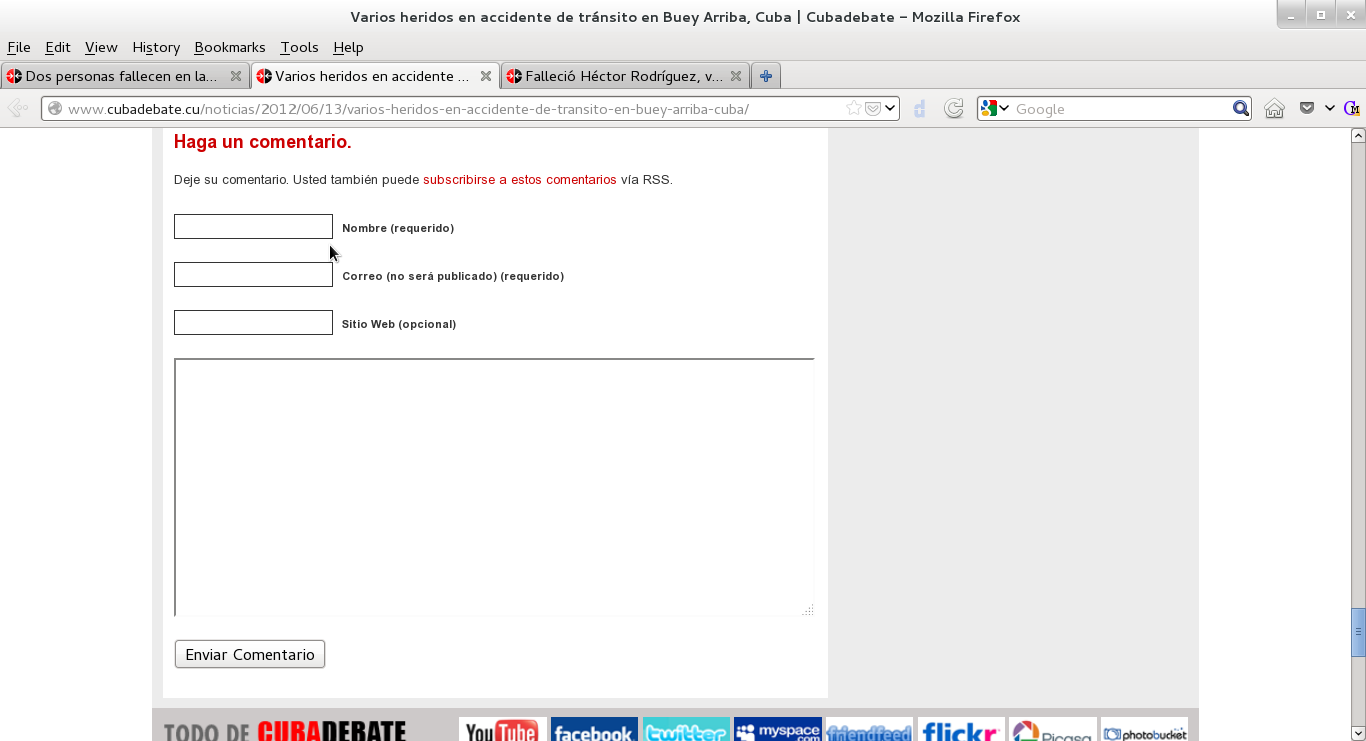The image size is (1366, 741).
Task: Click the back navigation arrow
Action: click(x=18, y=108)
